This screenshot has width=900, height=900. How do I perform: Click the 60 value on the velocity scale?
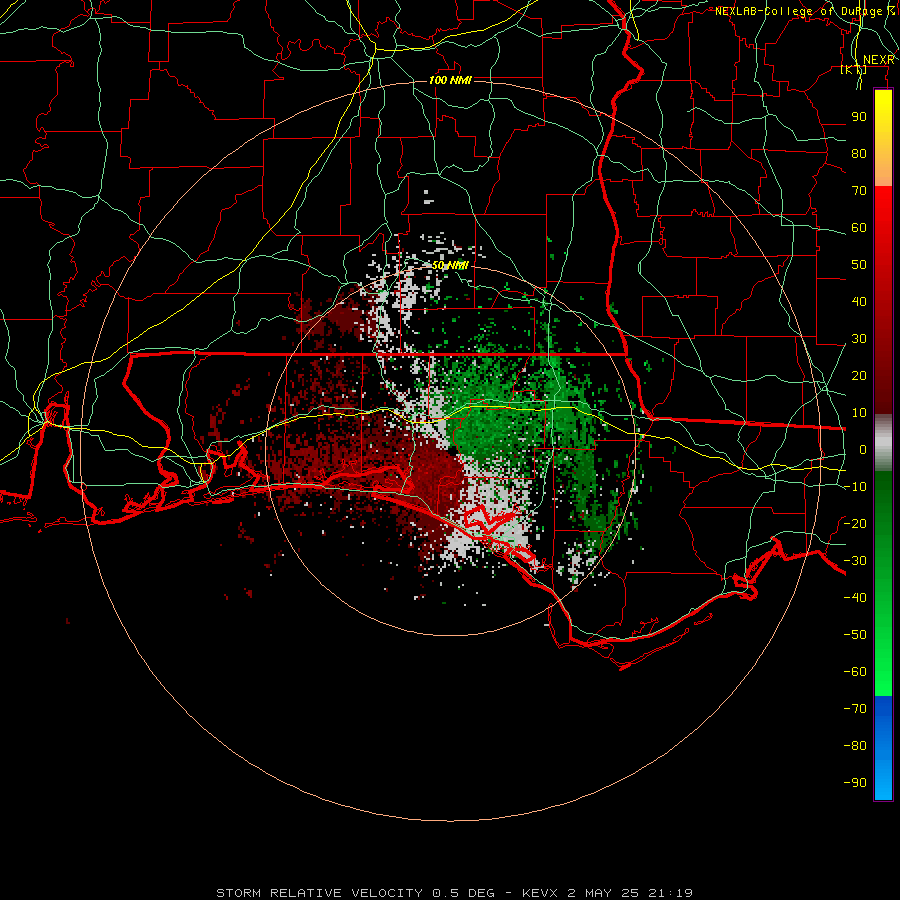click(x=859, y=228)
